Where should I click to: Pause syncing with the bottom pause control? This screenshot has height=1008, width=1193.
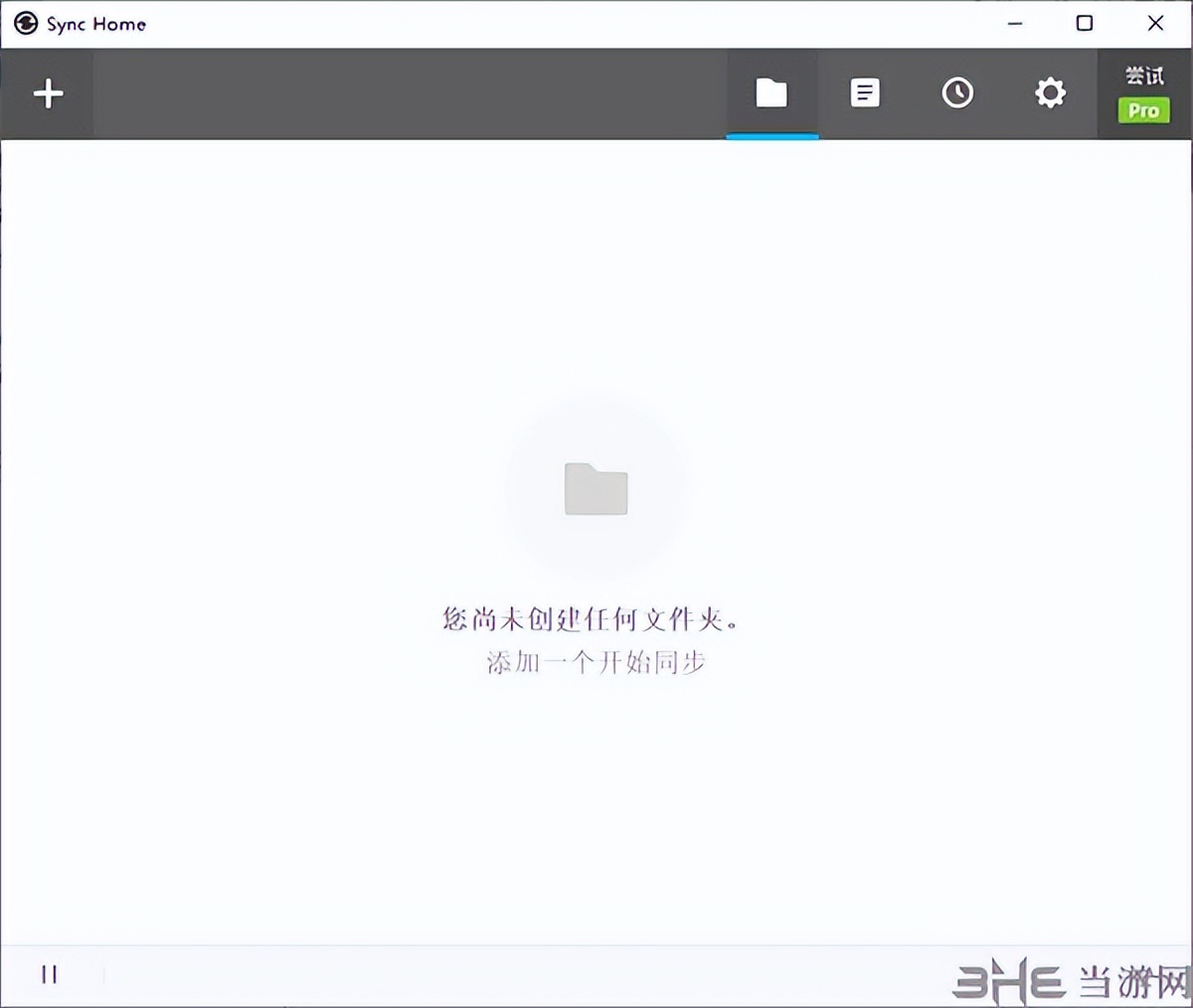click(50, 974)
